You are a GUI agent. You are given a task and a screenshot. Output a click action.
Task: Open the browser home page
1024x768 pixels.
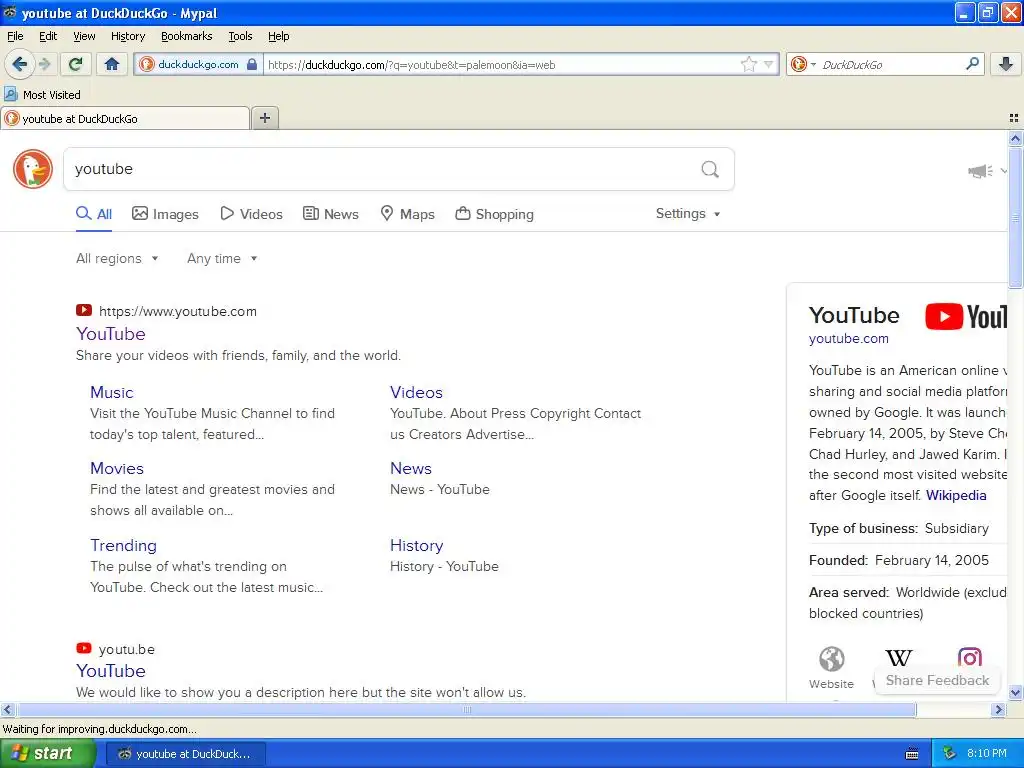[112, 64]
